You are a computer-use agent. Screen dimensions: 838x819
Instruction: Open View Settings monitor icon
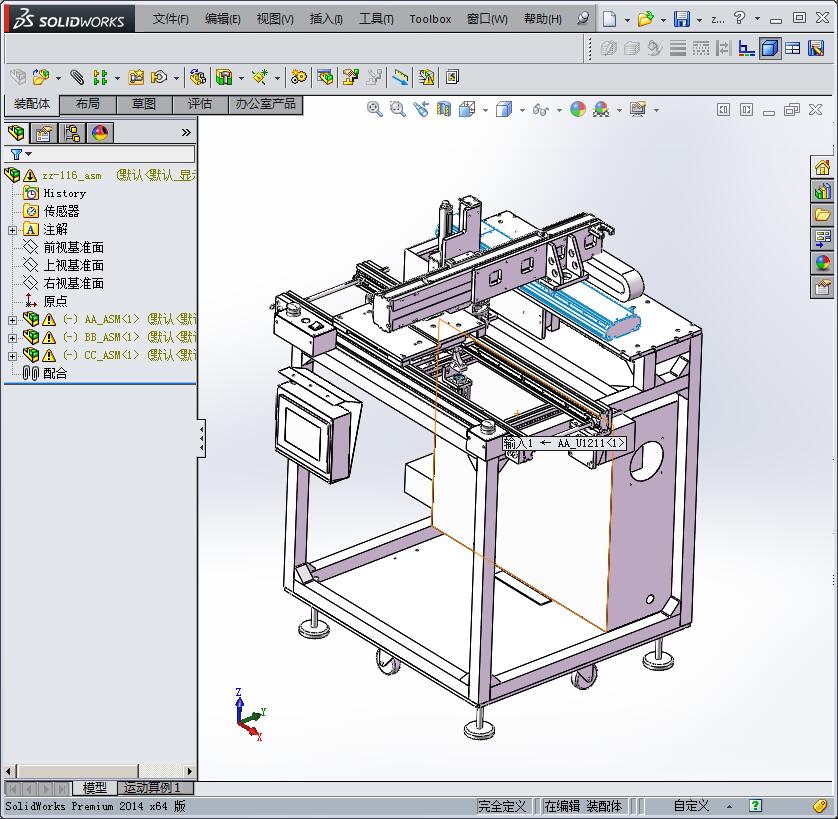(638, 110)
